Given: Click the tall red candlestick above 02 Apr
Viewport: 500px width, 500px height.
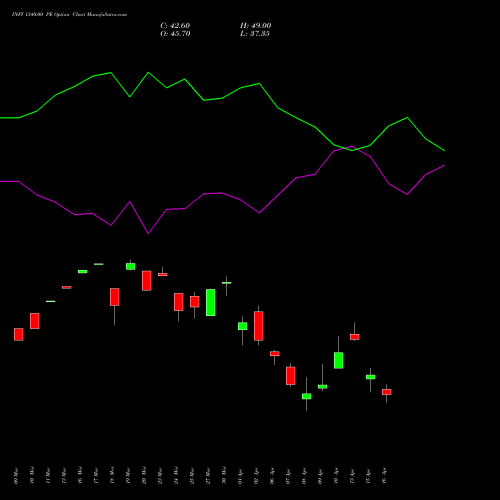Looking at the screenshot, I should pyautogui.click(x=259, y=326).
